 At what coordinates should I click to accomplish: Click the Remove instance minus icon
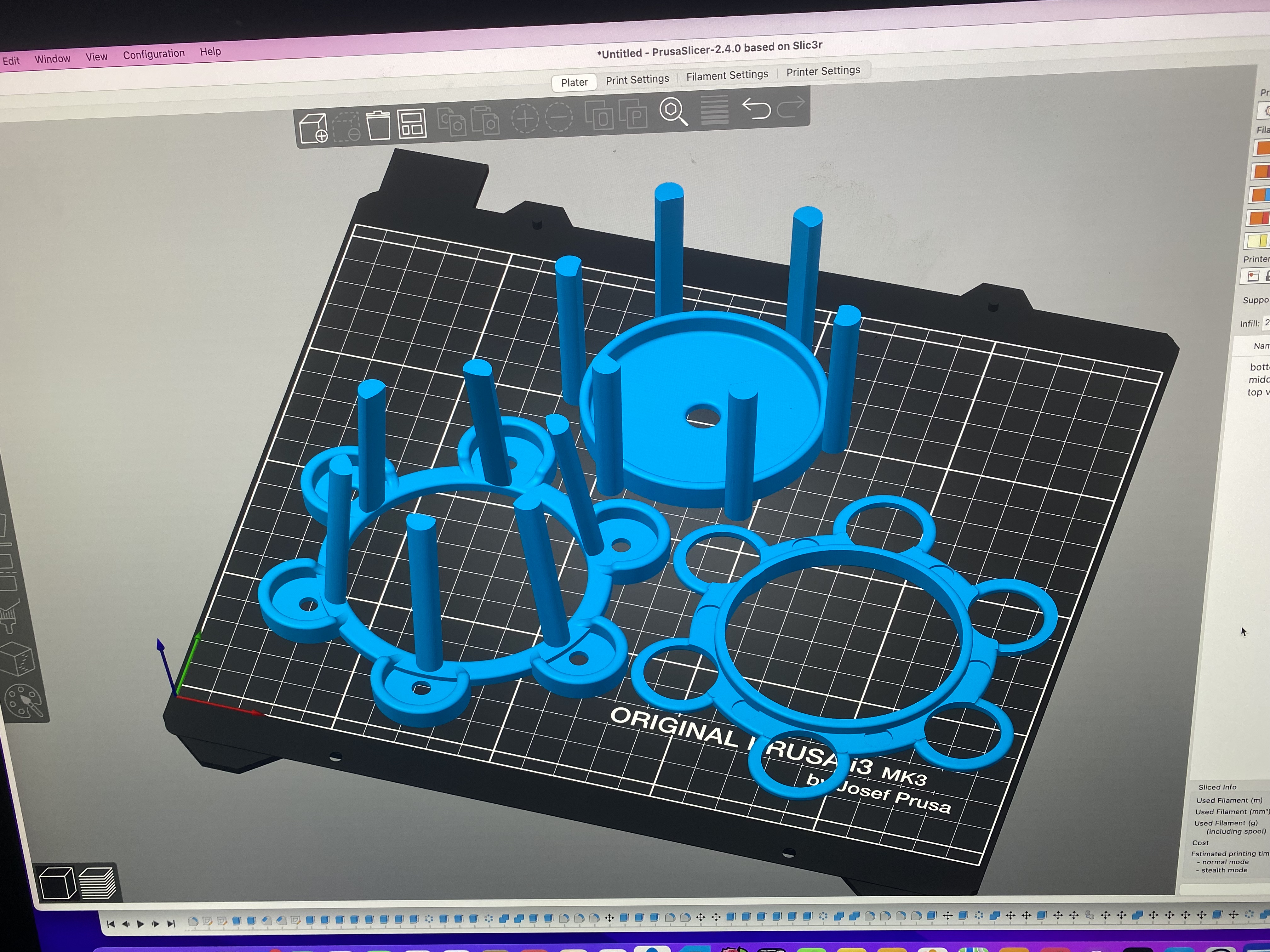click(x=559, y=116)
